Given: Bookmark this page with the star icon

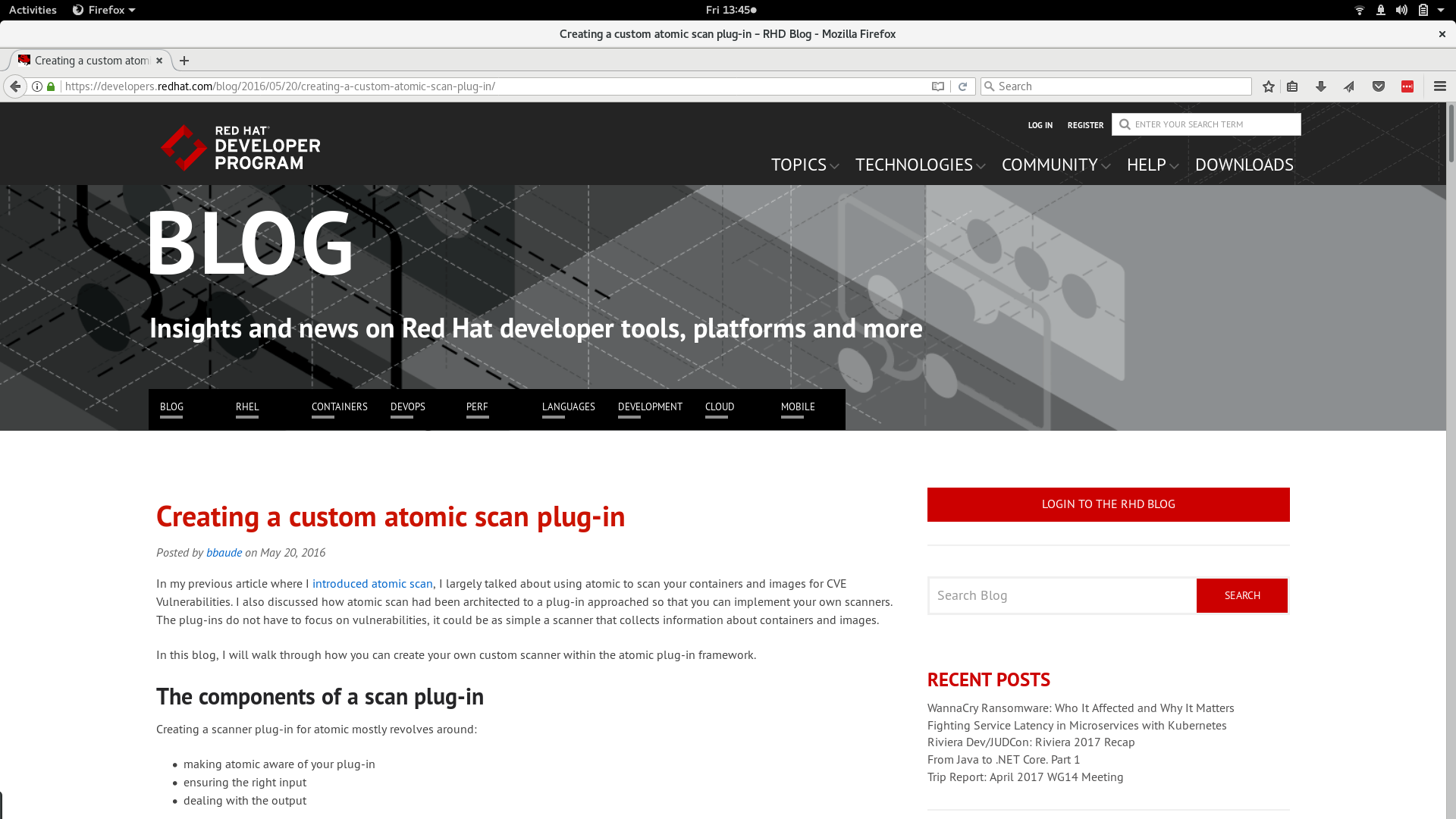Looking at the screenshot, I should (x=1269, y=86).
